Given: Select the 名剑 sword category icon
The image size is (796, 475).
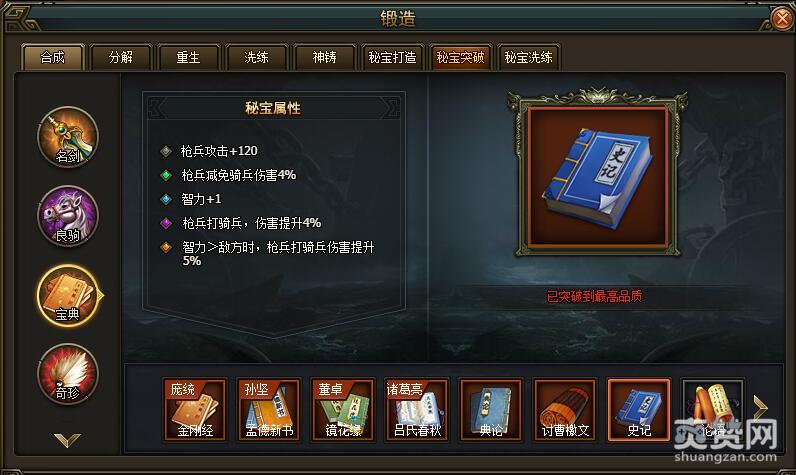Looking at the screenshot, I should (x=68, y=137).
